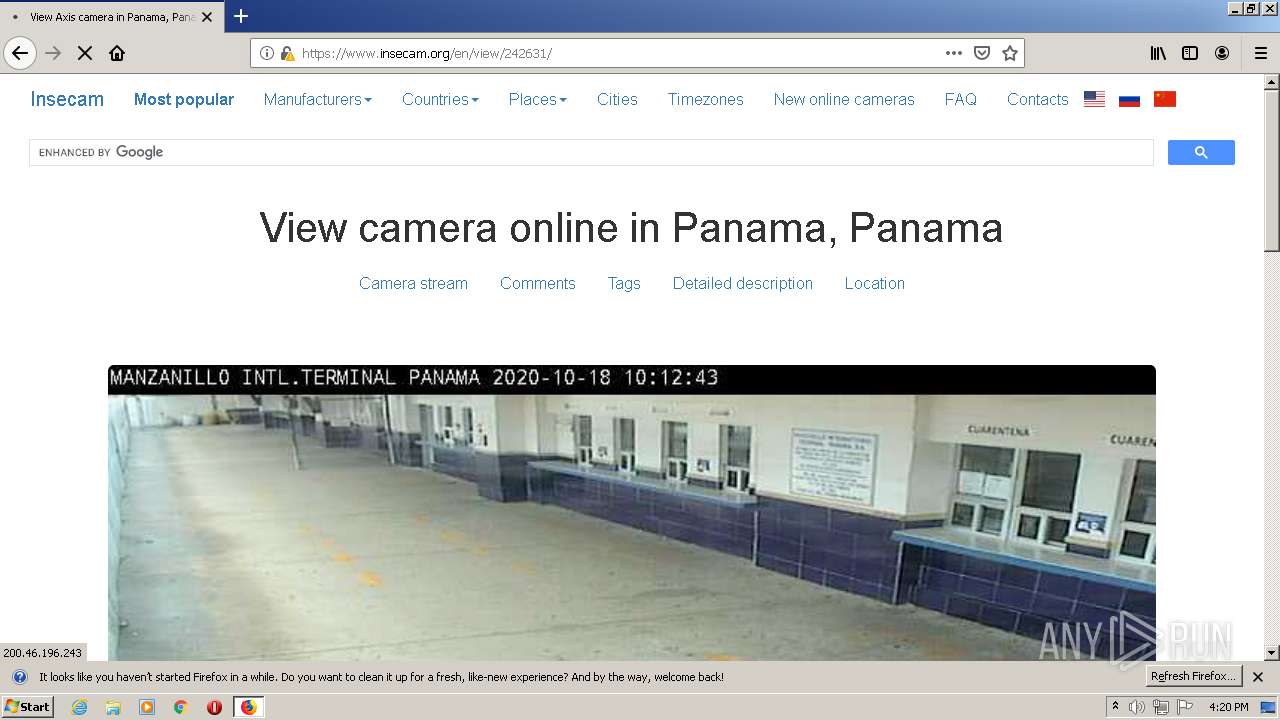Switch language with the US flag
Screen dimensions: 1280x720
tap(1095, 99)
